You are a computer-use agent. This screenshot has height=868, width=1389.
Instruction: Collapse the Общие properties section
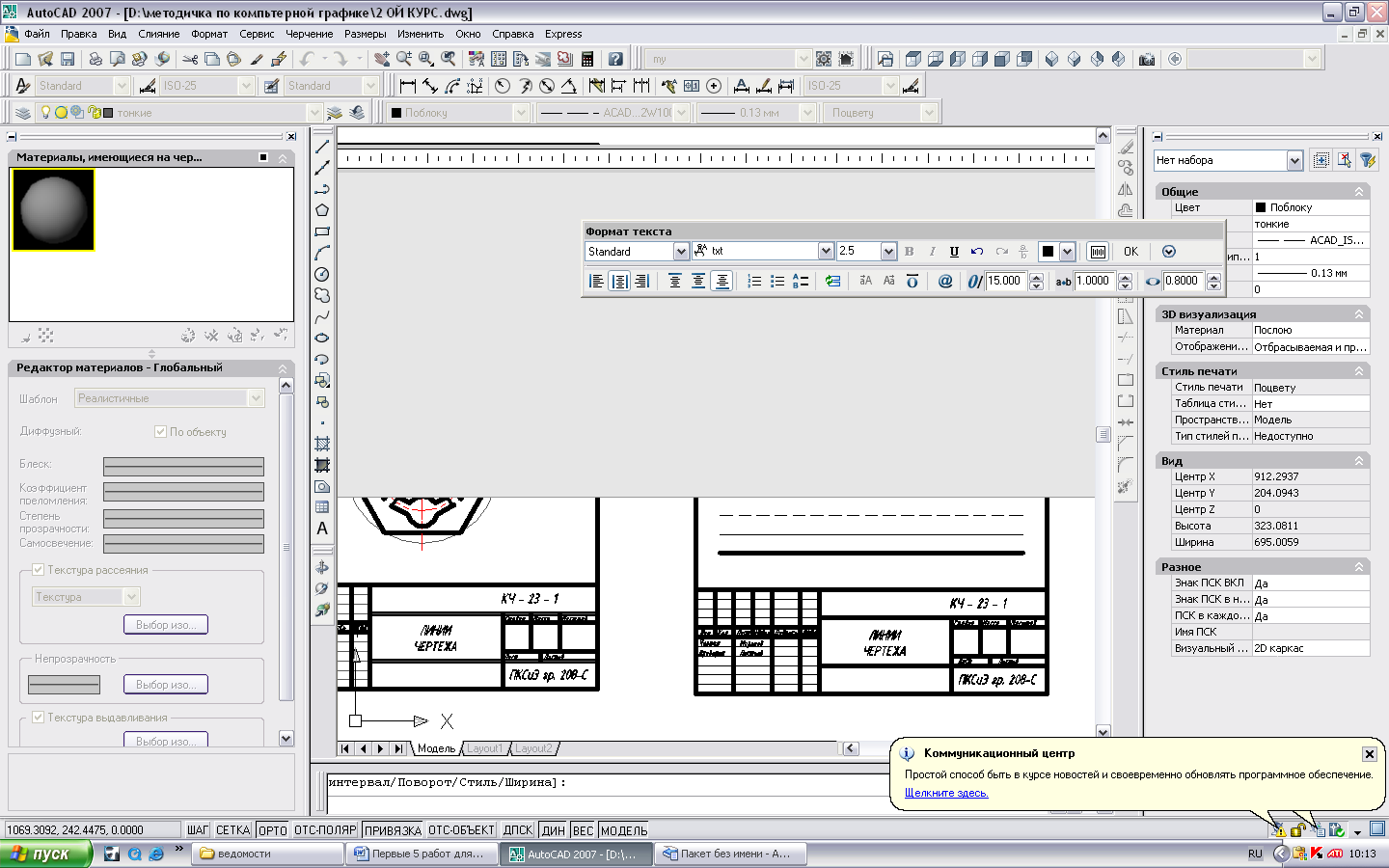pyautogui.click(x=1359, y=192)
